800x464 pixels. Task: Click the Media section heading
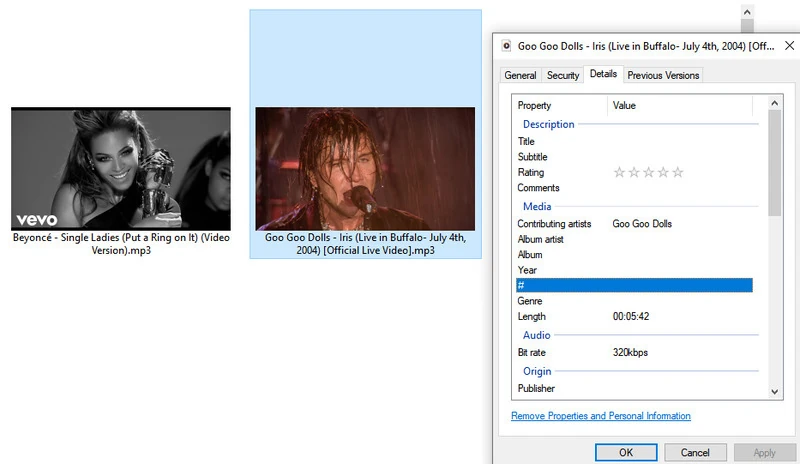point(537,206)
